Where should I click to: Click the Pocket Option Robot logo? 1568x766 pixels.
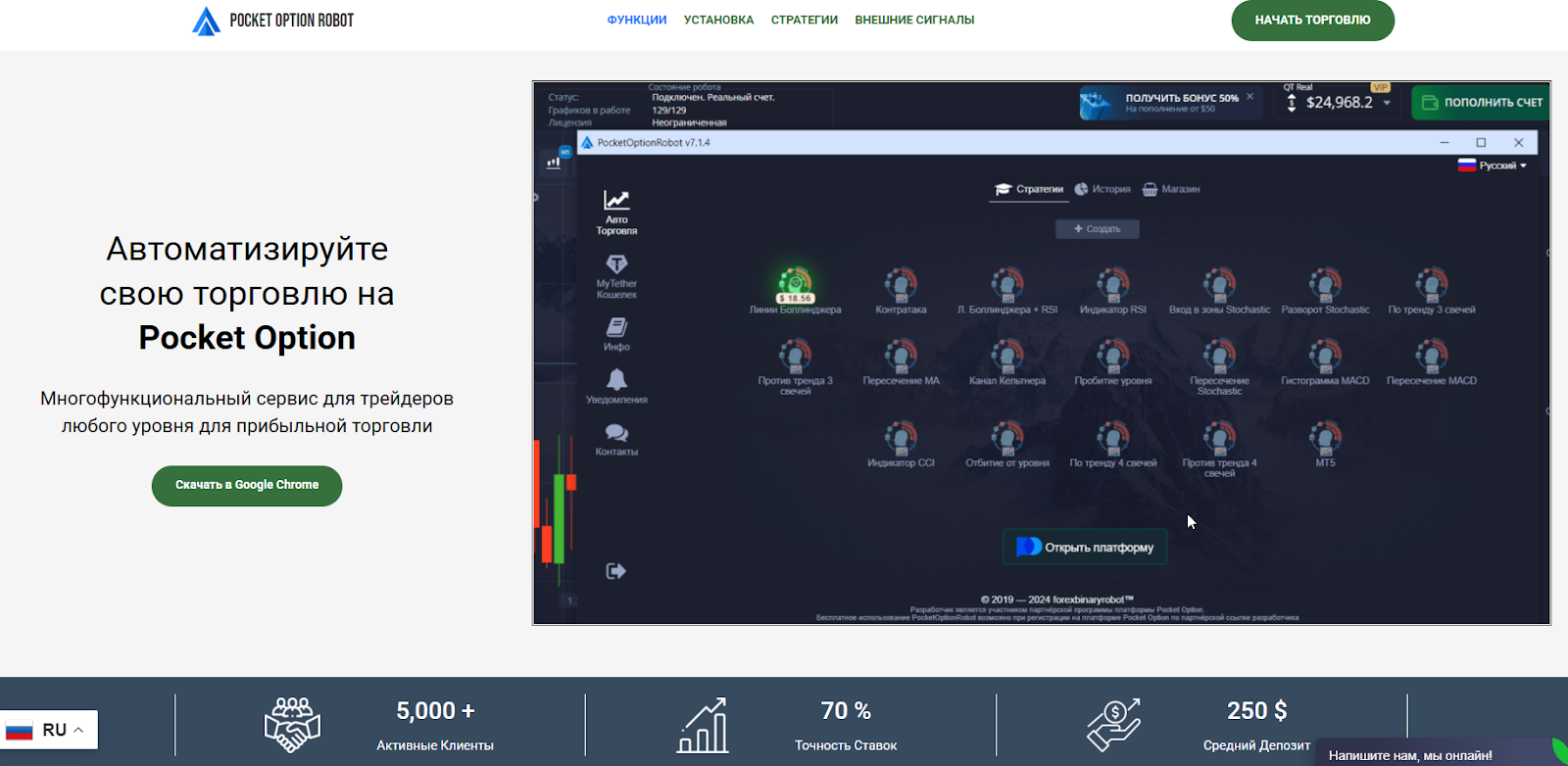273,21
